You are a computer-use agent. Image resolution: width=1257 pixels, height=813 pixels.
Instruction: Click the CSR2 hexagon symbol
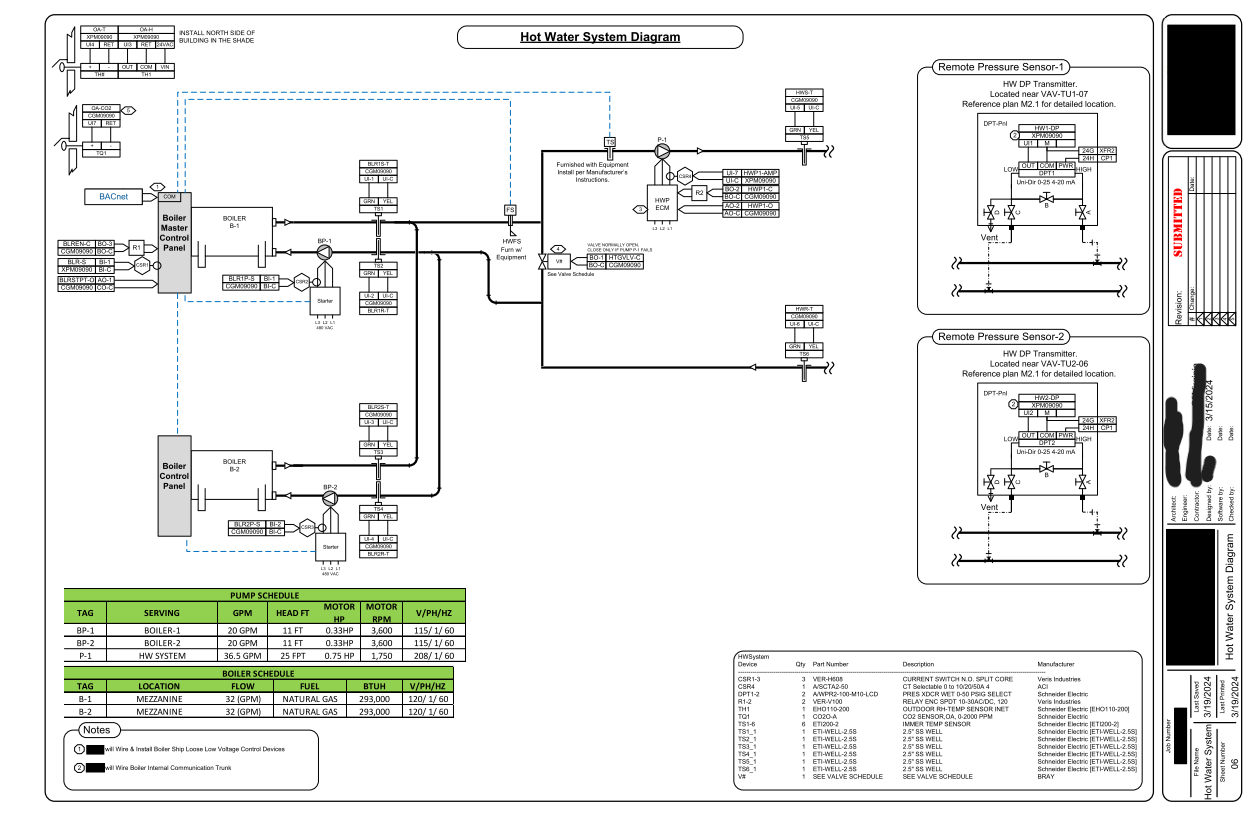point(301,282)
